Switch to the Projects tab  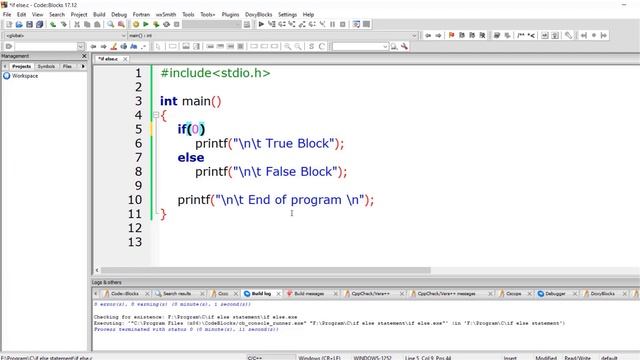point(21,66)
